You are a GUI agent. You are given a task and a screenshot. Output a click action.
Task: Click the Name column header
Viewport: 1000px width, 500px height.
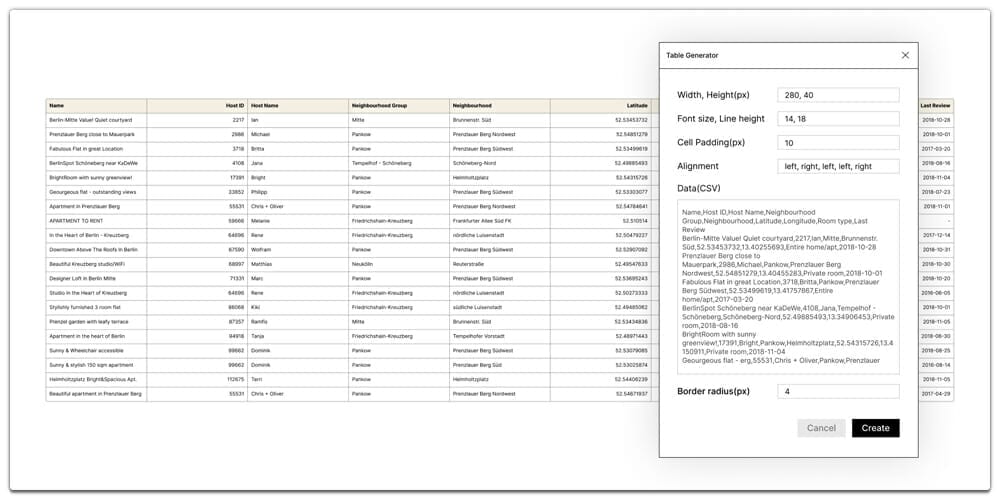click(x=96, y=105)
